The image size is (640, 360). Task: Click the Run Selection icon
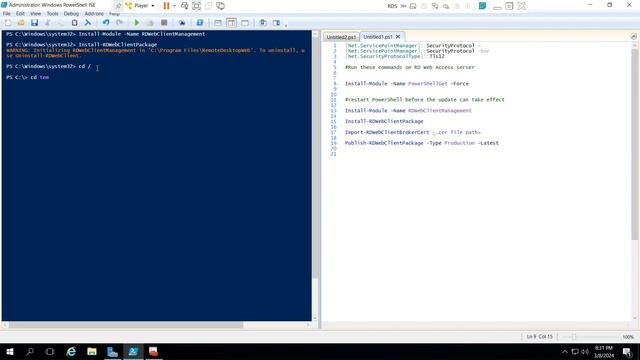tap(150, 23)
